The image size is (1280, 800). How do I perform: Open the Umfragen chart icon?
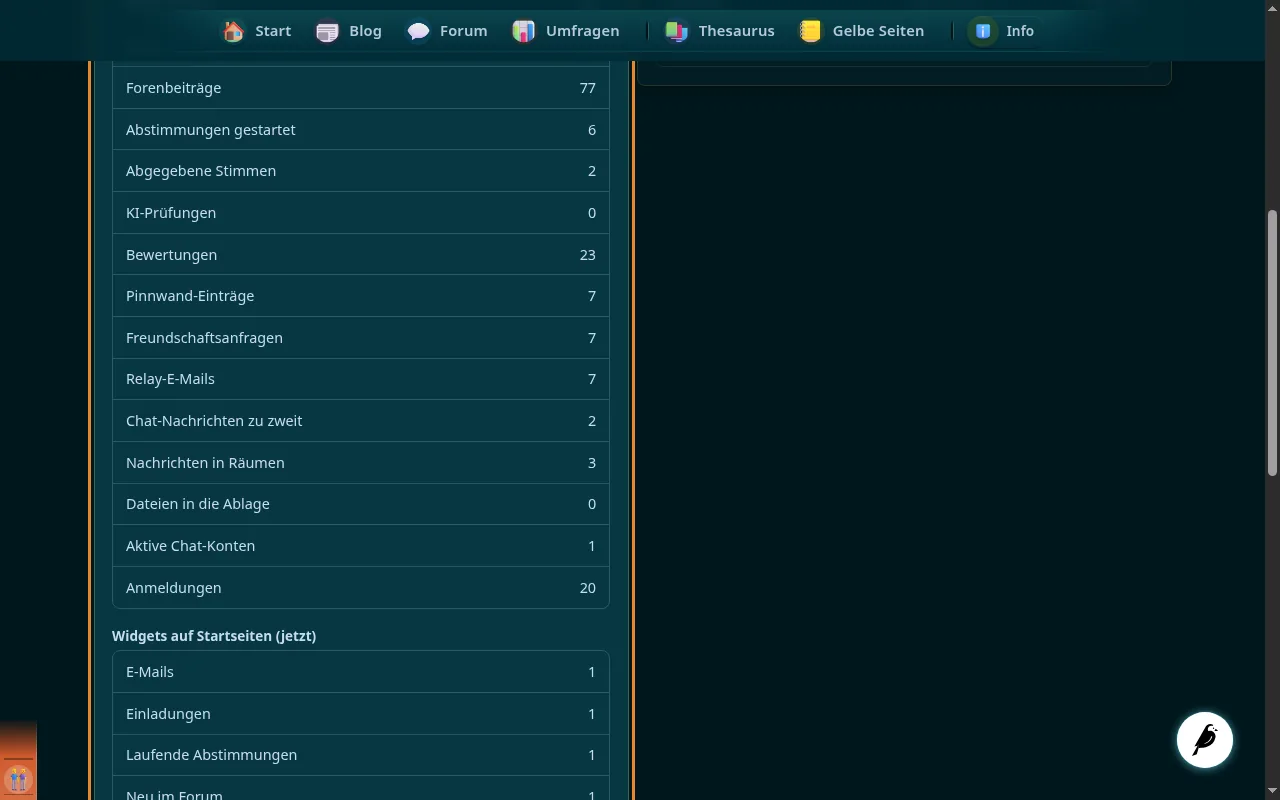pyautogui.click(x=524, y=31)
